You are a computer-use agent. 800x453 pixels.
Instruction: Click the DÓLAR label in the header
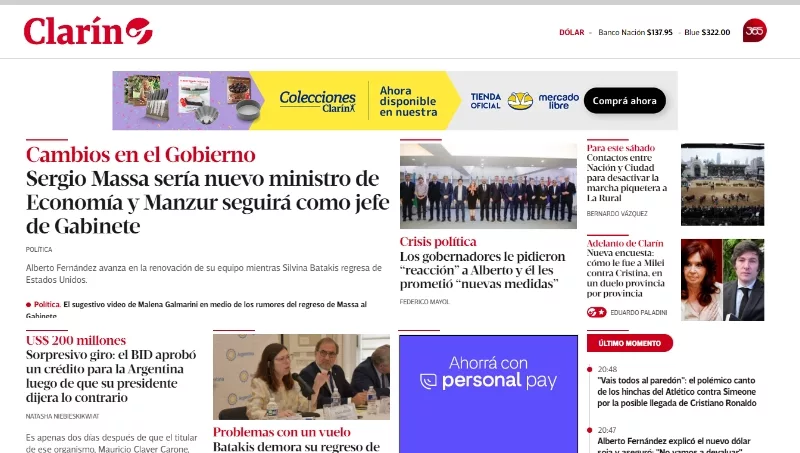click(571, 32)
